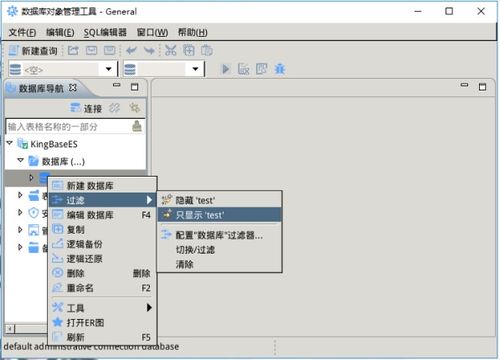Click the shield security icon in tree
This screenshot has height=360, width=500.
click(34, 213)
